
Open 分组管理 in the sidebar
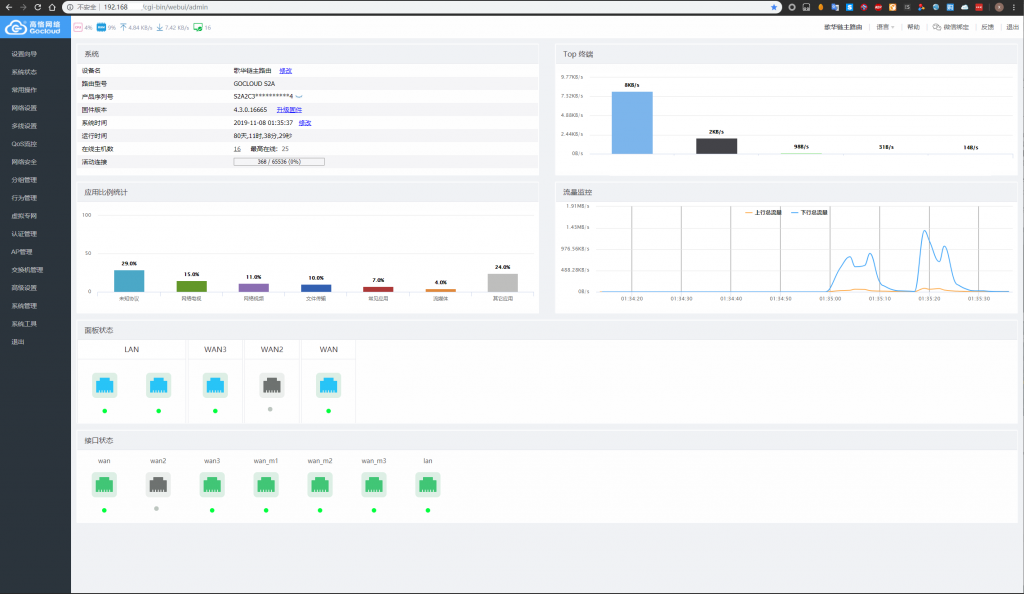pyautogui.click(x=24, y=180)
